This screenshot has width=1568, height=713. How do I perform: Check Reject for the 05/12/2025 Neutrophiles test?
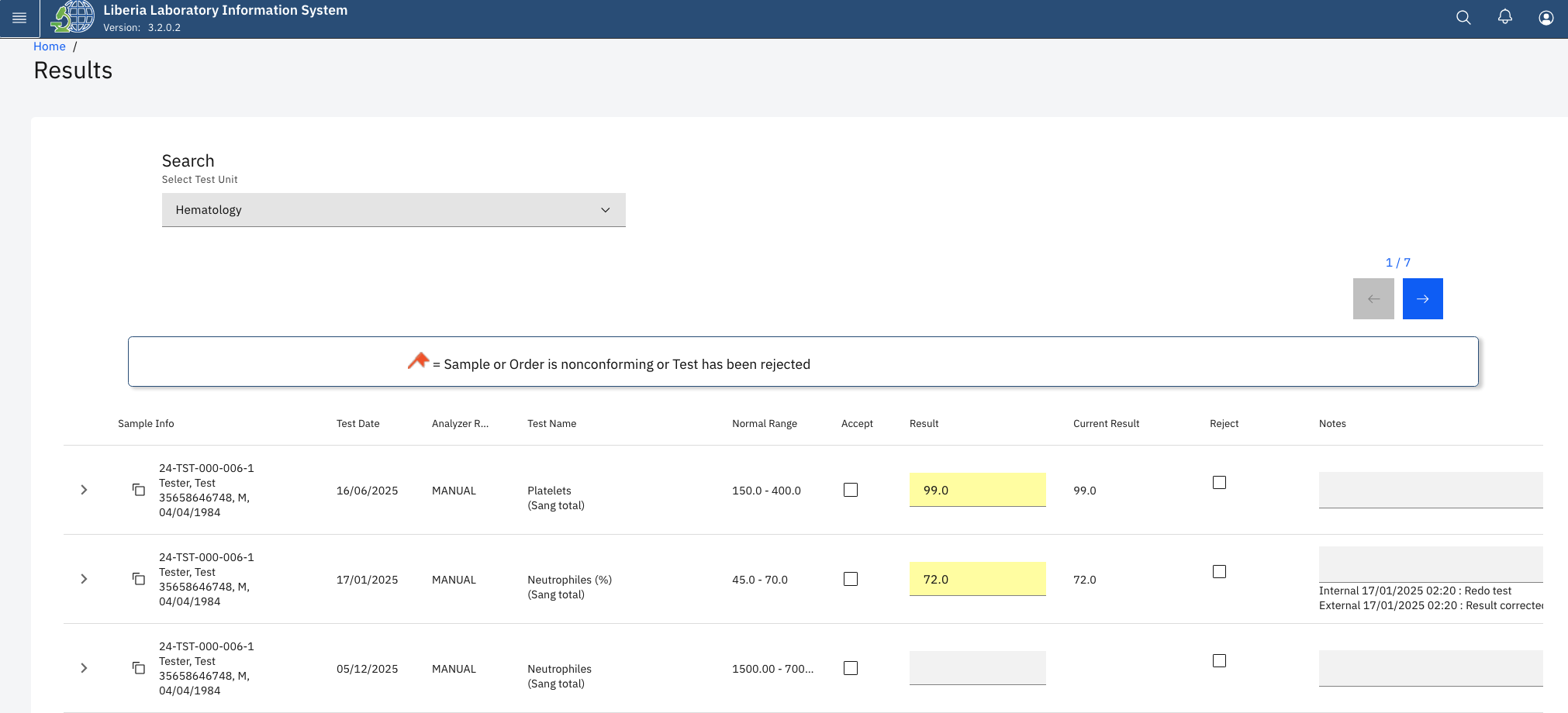(1219, 660)
